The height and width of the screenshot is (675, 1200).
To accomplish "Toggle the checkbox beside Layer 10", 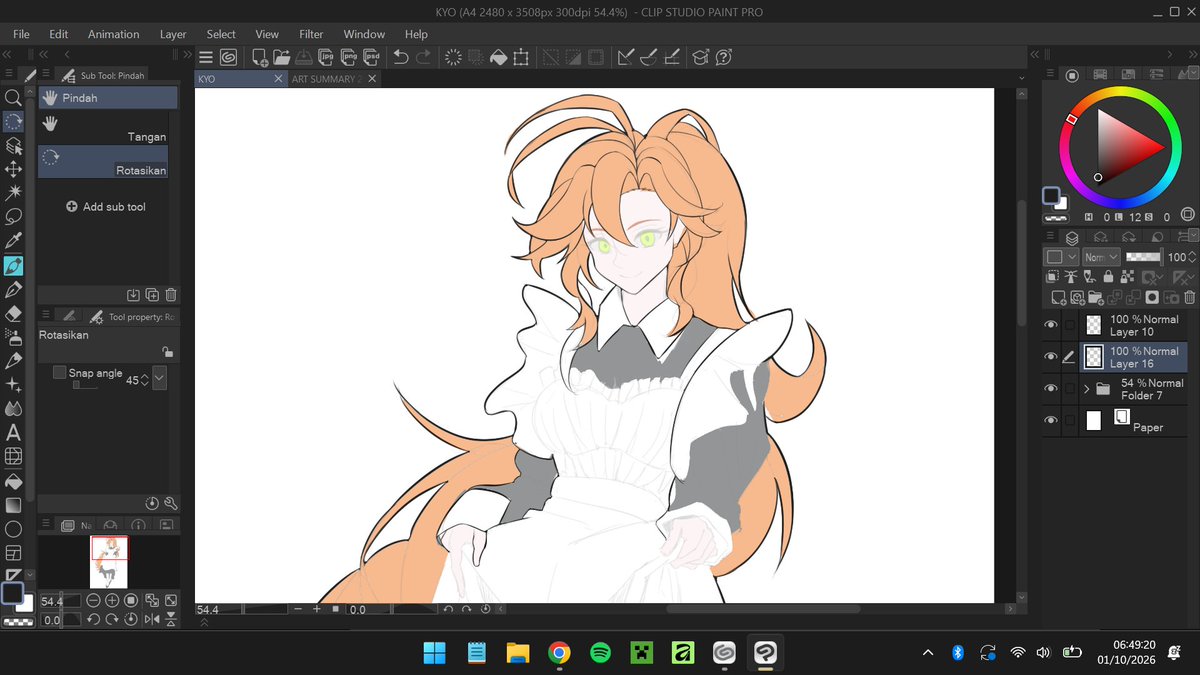I will [x=1070, y=325].
